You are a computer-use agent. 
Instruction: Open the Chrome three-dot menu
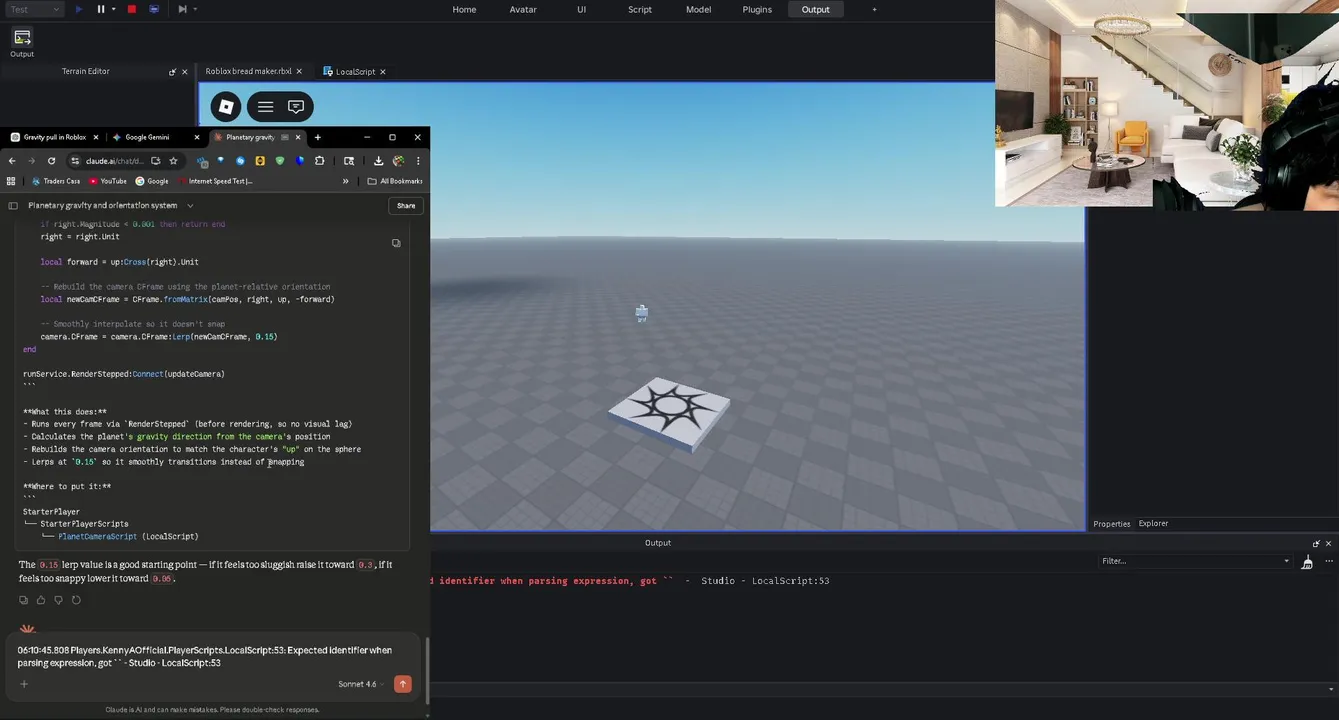pyautogui.click(x=418, y=160)
